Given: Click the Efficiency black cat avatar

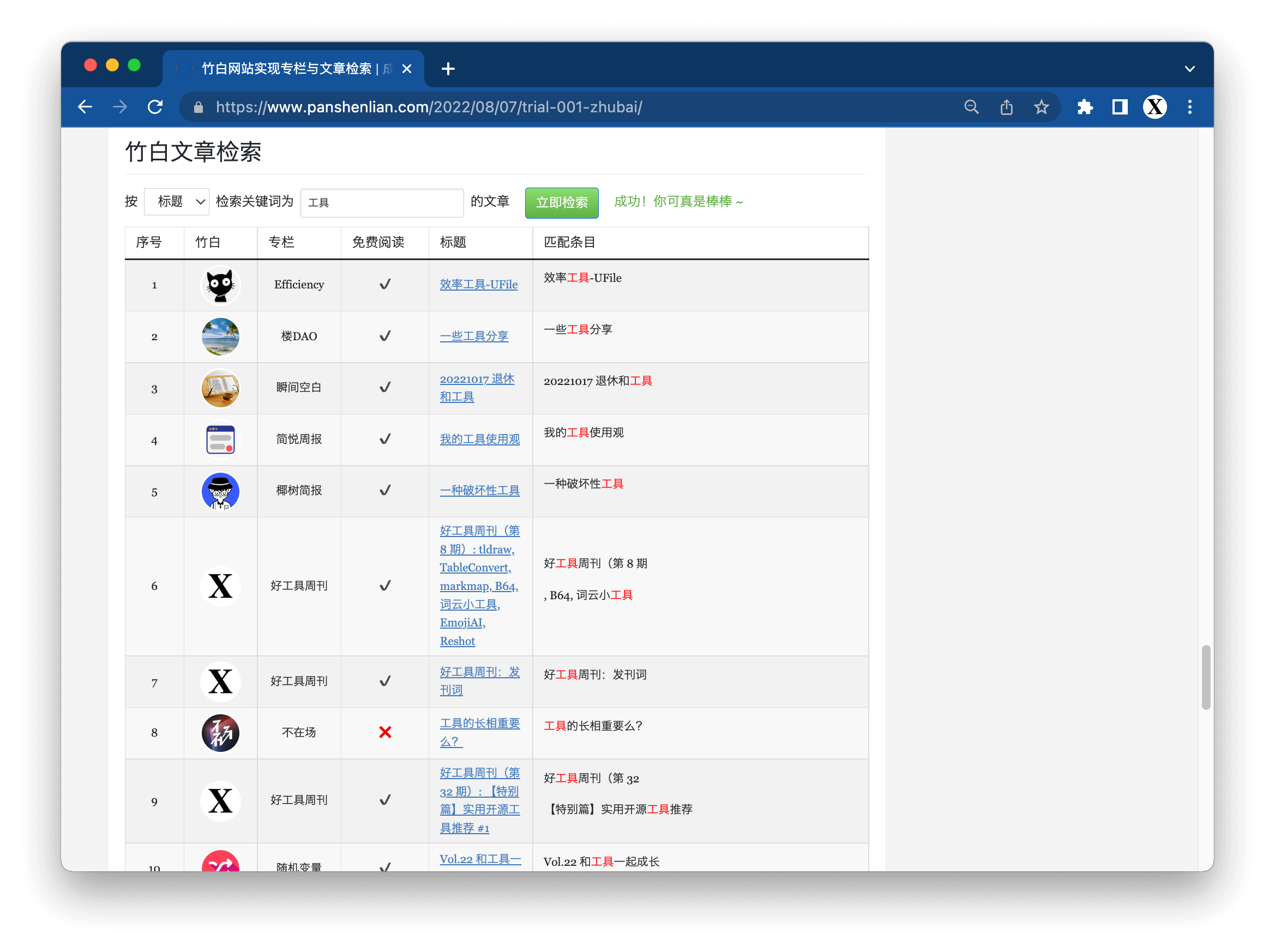Looking at the screenshot, I should pyautogui.click(x=220, y=285).
